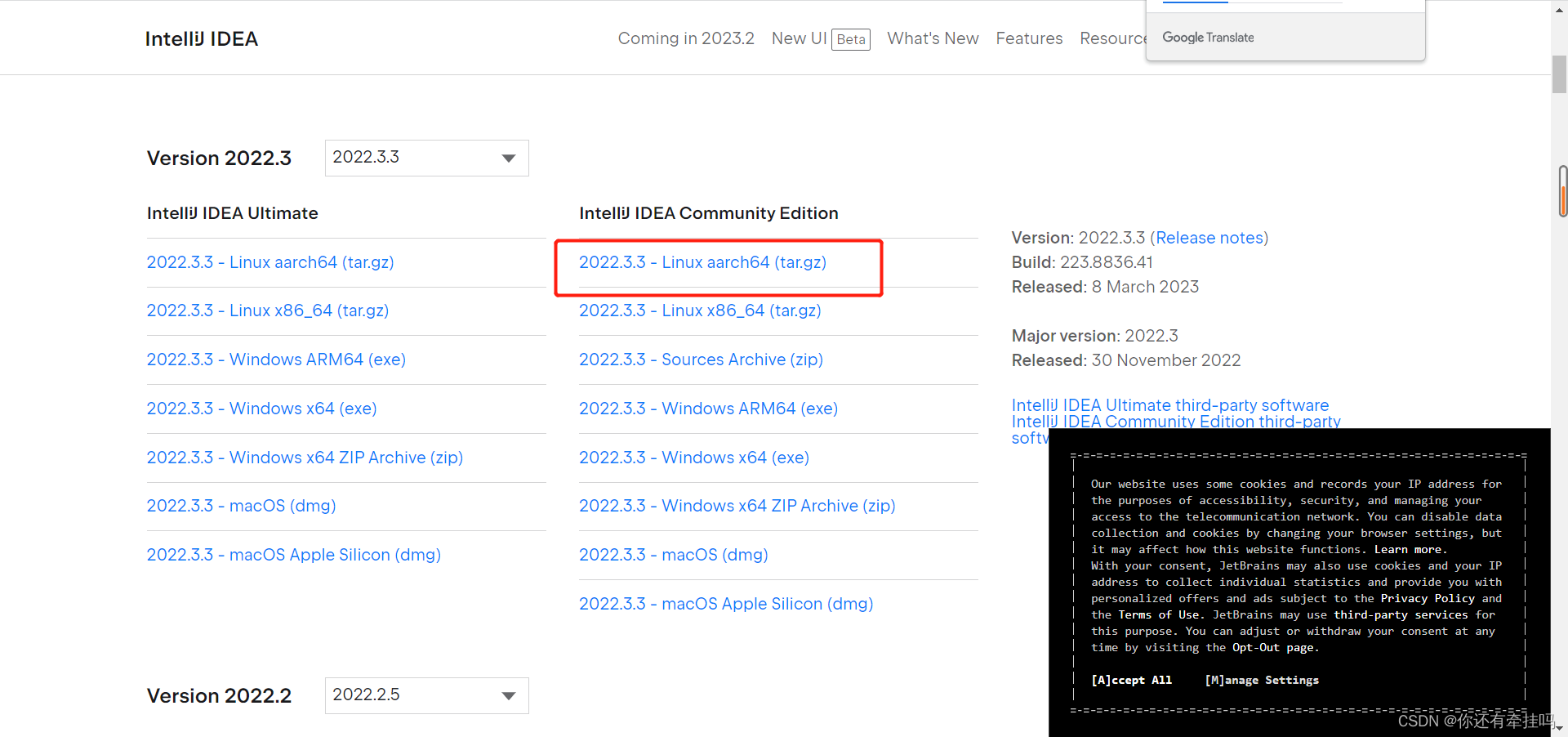Open the Release notes link
Viewport: 1568px width, 737px height.
1209,238
